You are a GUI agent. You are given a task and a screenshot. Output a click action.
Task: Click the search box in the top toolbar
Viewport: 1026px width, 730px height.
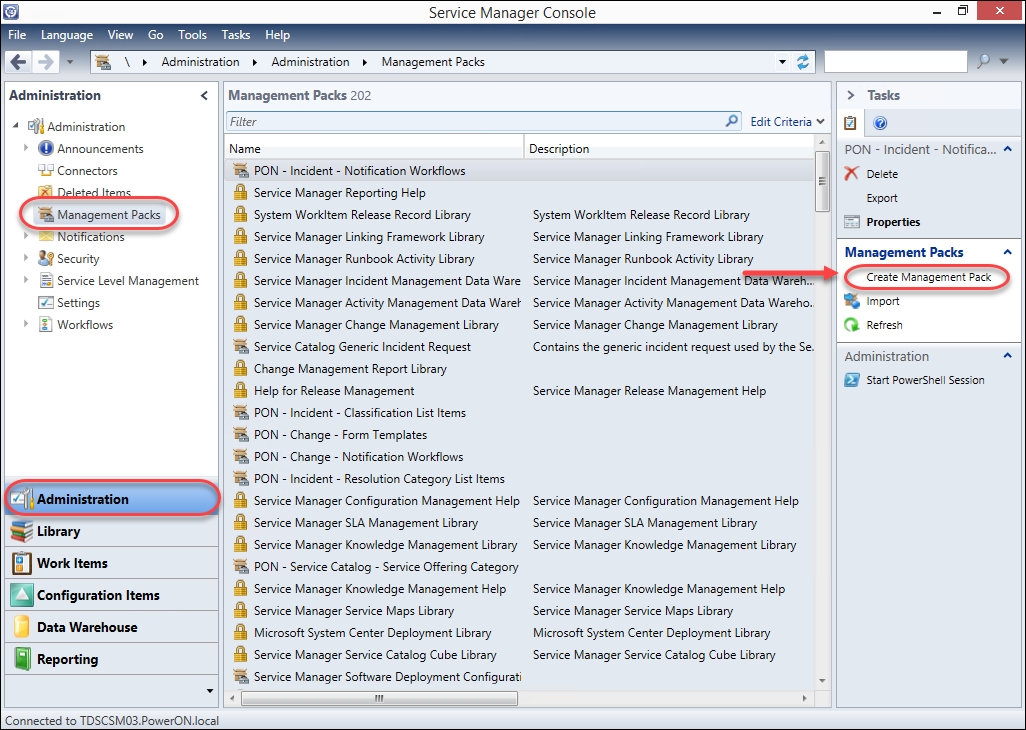point(895,62)
